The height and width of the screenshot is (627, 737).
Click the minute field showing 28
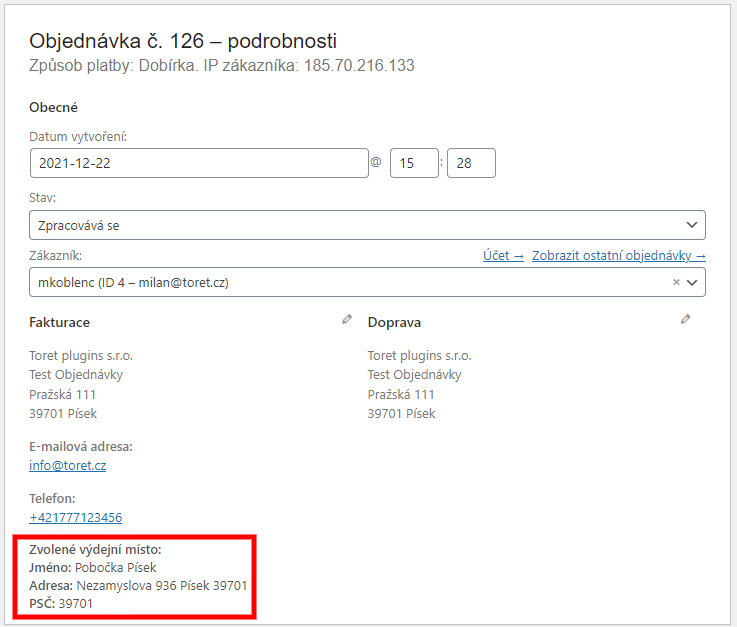(x=471, y=163)
